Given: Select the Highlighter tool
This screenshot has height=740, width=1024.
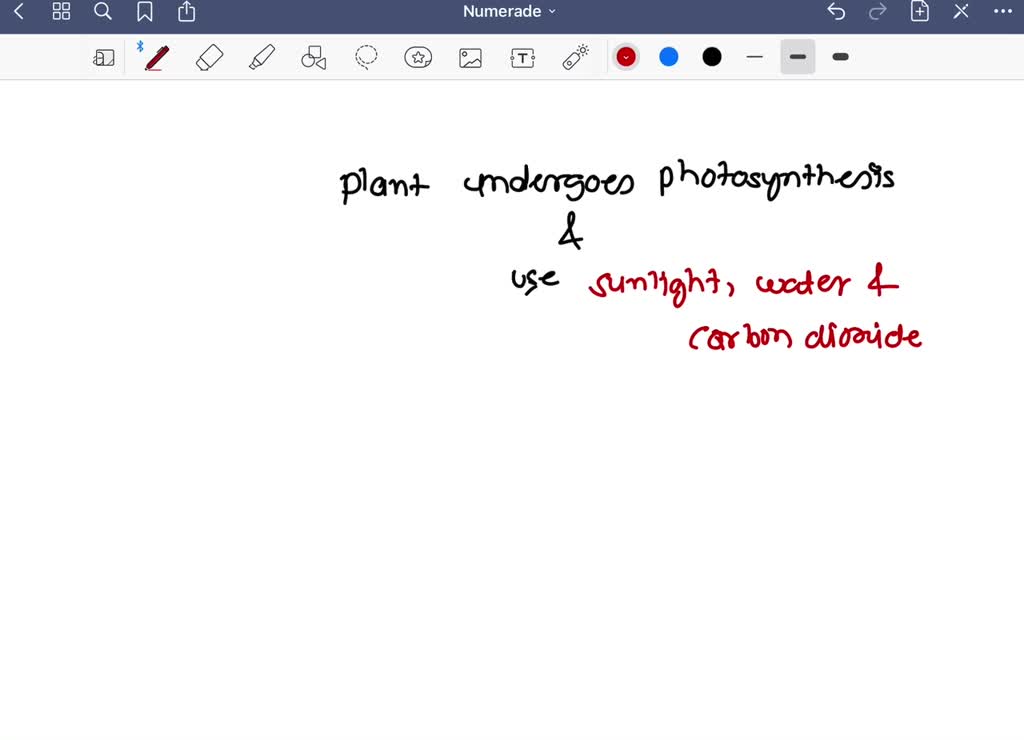Looking at the screenshot, I should [262, 57].
